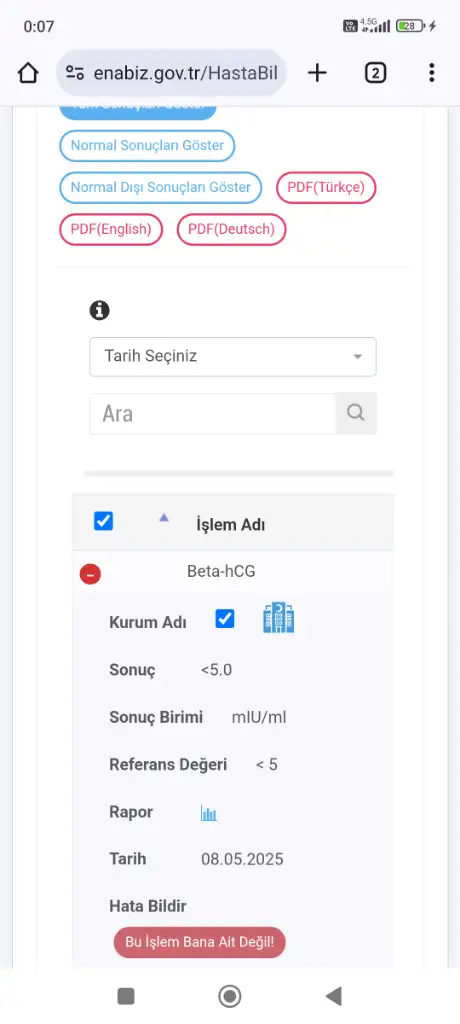Toggle the Kurum Adı checkbox

click(x=225, y=618)
